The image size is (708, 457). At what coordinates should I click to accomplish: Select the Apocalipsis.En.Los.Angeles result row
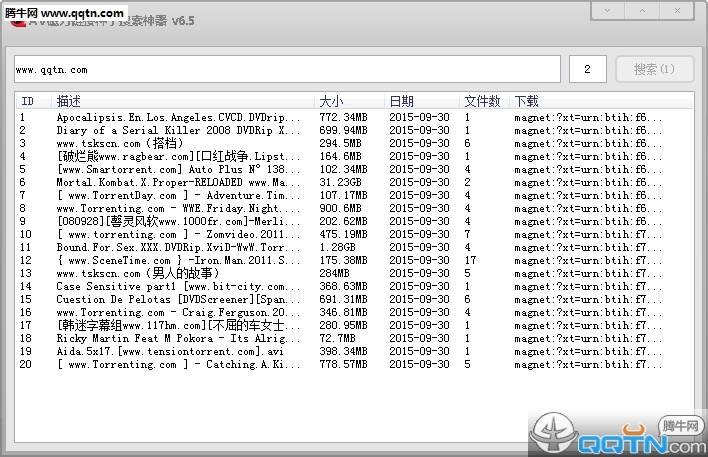coord(178,117)
